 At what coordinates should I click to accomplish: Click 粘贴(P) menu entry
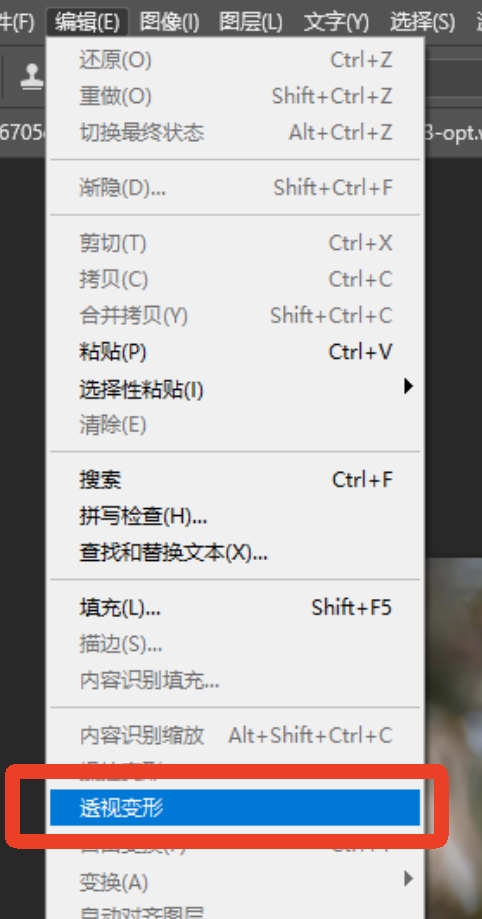[235, 352]
